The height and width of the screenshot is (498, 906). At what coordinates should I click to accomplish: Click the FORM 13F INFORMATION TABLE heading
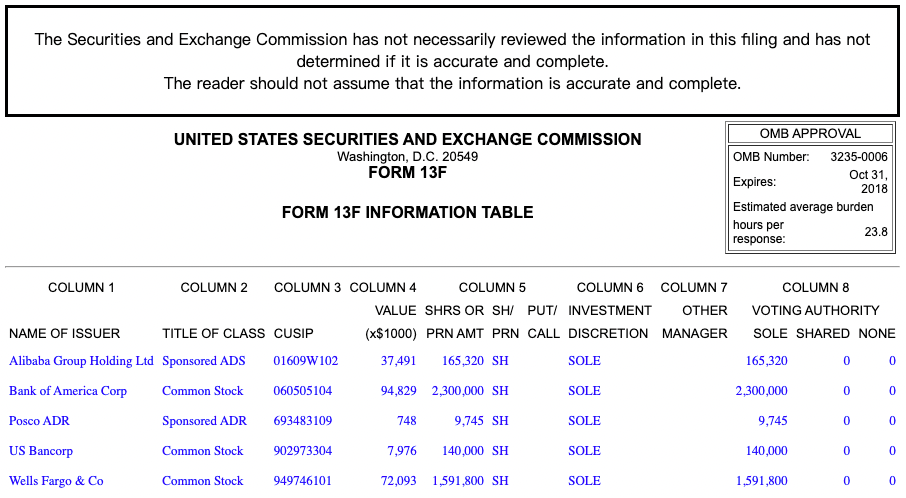click(407, 212)
